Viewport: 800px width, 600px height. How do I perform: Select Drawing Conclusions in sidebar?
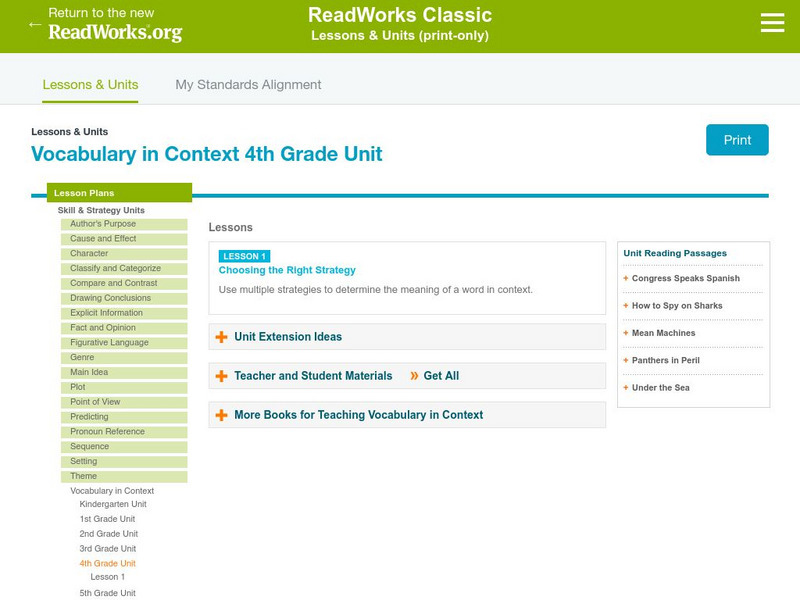tap(124, 298)
